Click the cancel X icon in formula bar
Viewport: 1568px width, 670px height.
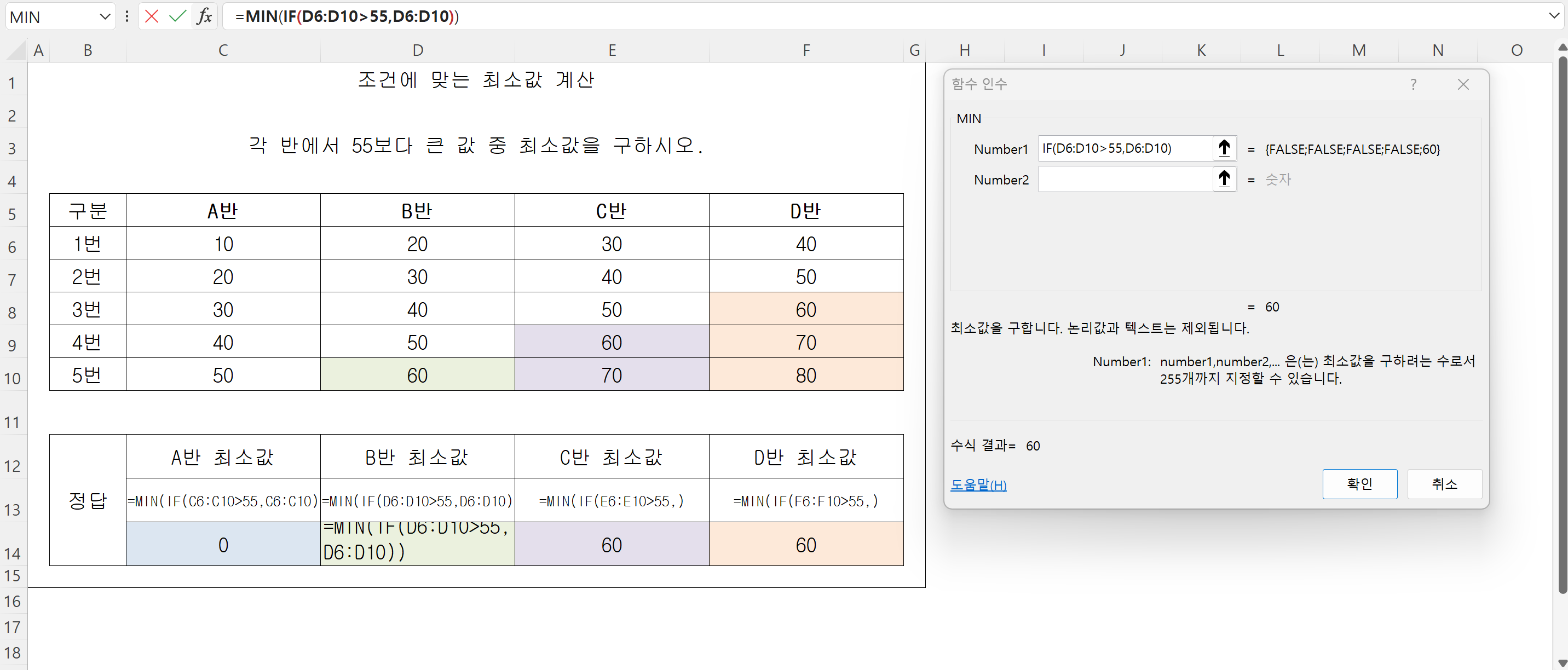tap(152, 16)
